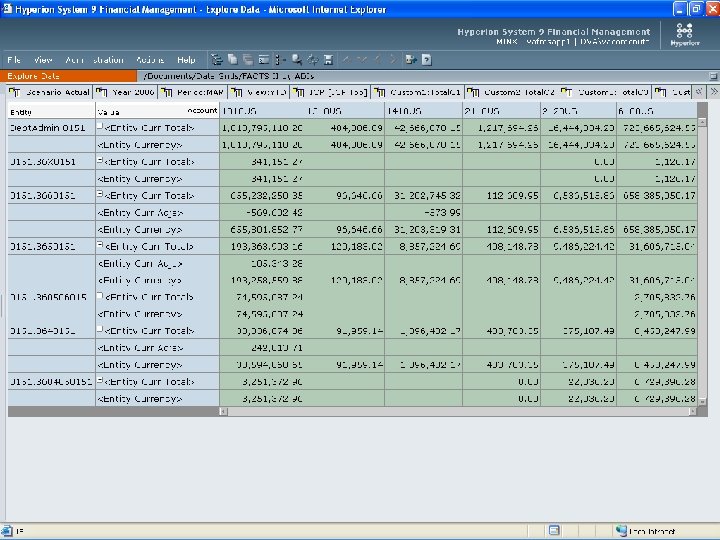Collapse DeptAdmin 0151 Entity Curr Total row
720x540 pixels.
(100, 126)
